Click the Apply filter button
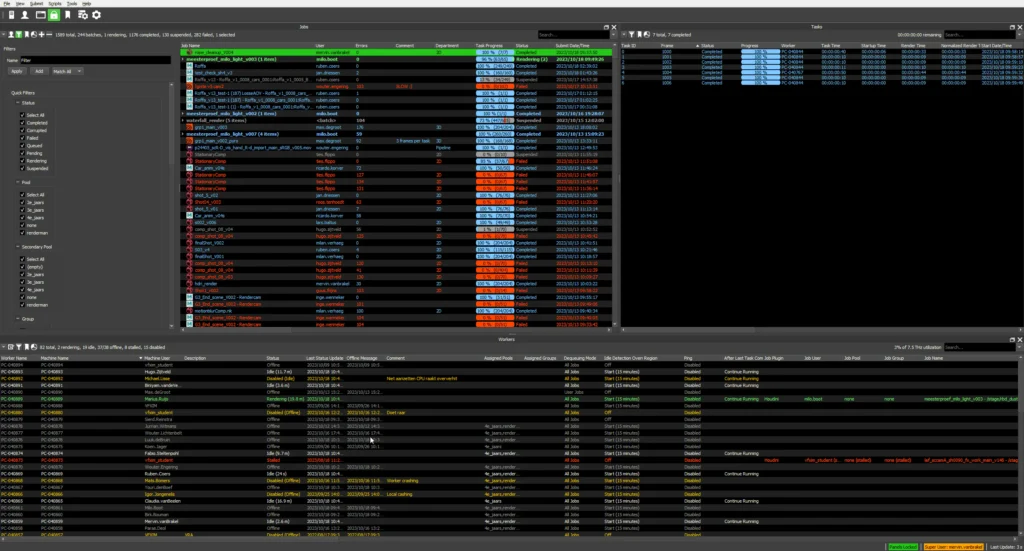1024x551 pixels. [x=17, y=71]
